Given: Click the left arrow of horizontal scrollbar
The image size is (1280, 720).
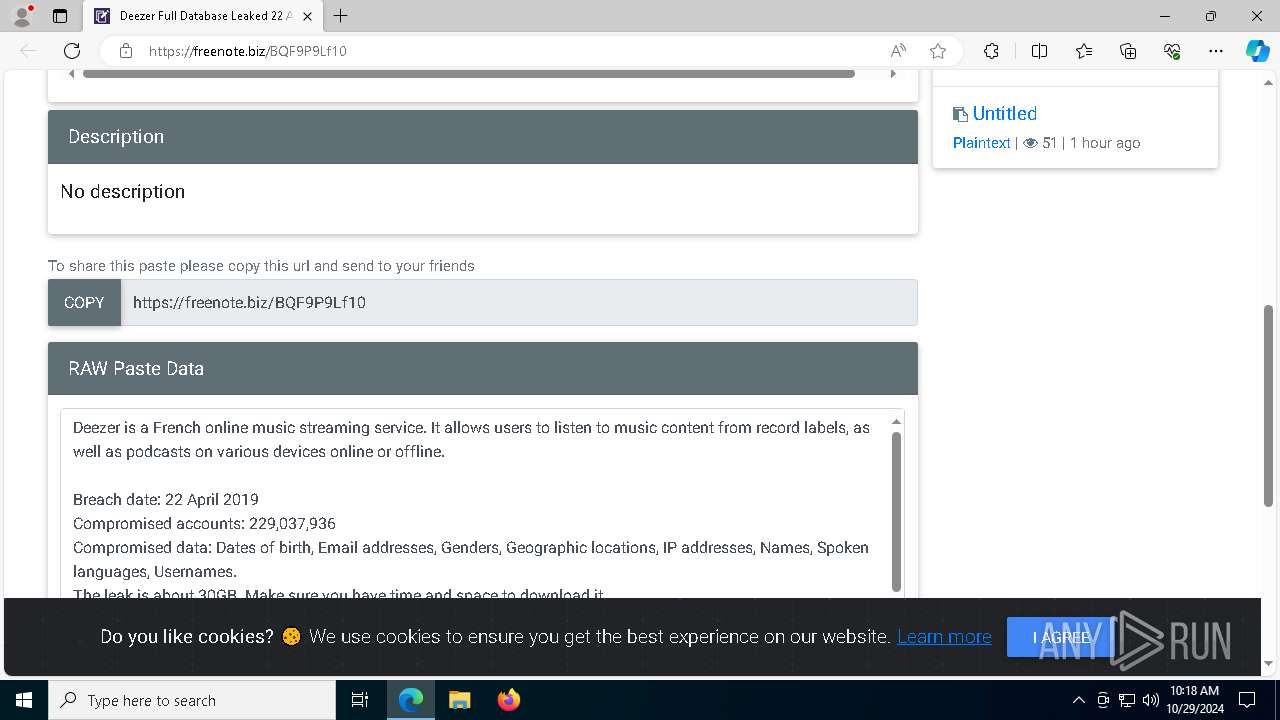Looking at the screenshot, I should (x=71, y=73).
